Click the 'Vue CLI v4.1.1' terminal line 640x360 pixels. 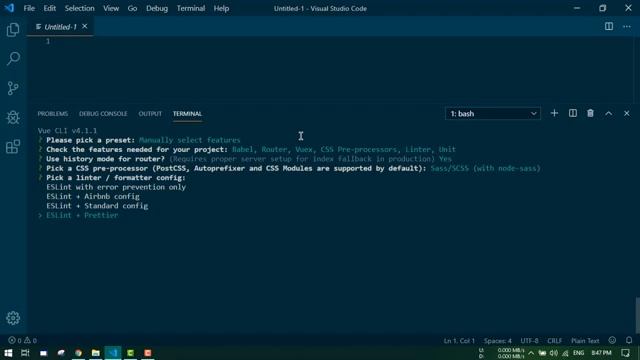coord(67,131)
